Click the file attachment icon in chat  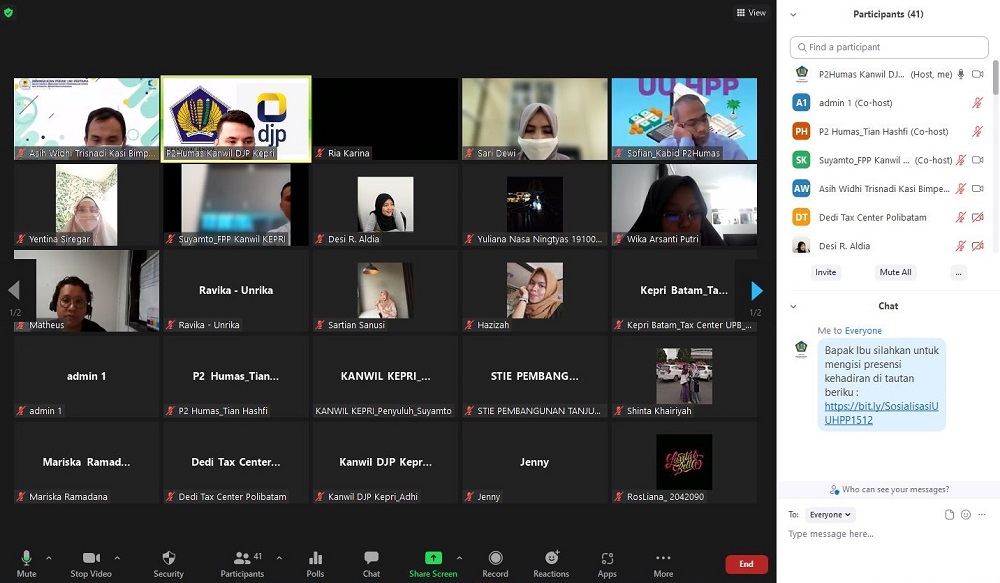click(x=950, y=515)
